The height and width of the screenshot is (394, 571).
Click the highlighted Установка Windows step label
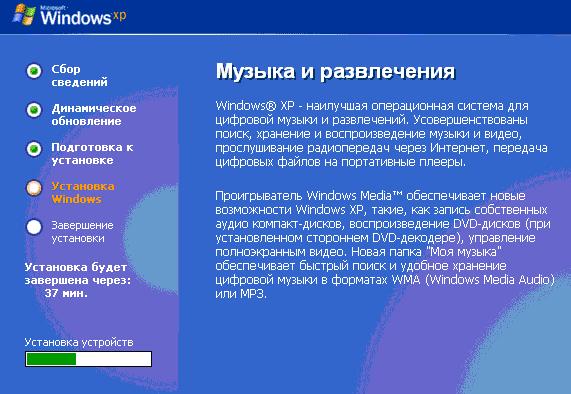point(83,193)
